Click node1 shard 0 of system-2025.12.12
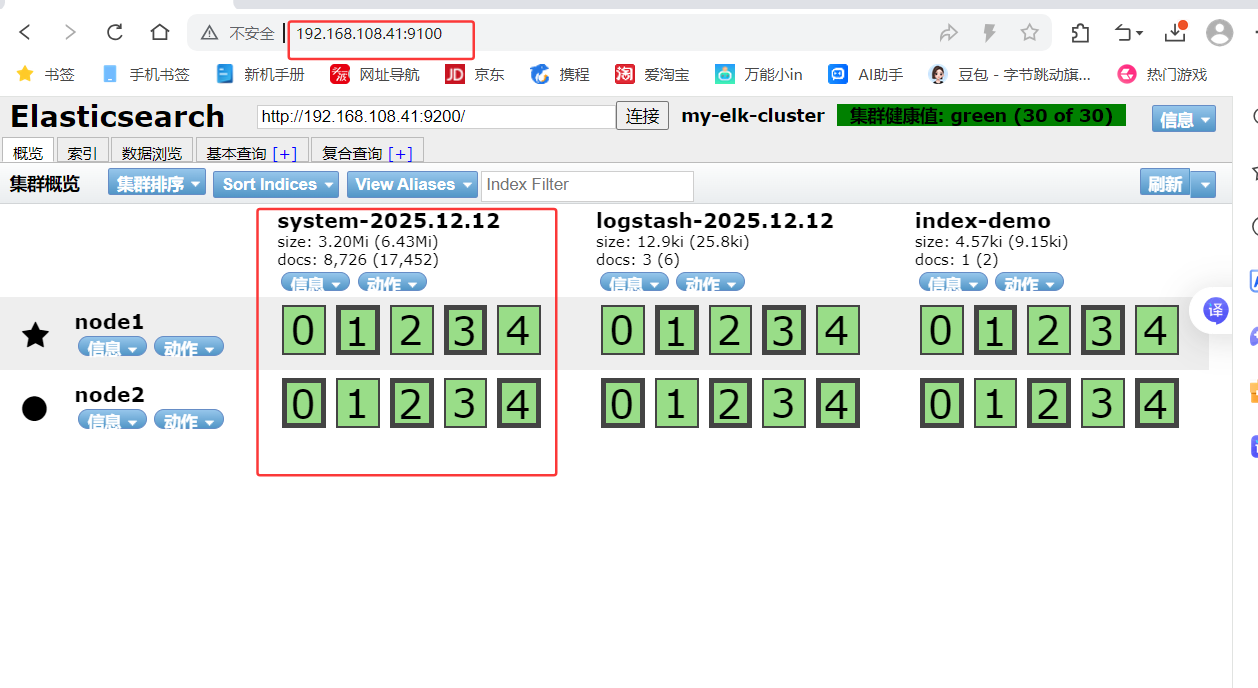 [x=304, y=330]
